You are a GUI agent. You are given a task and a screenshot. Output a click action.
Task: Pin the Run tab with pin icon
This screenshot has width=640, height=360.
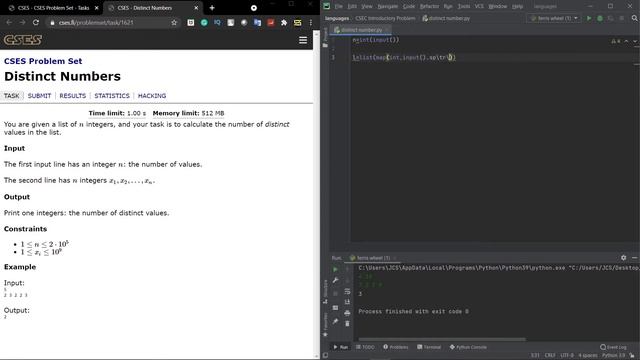[x=335, y=322]
